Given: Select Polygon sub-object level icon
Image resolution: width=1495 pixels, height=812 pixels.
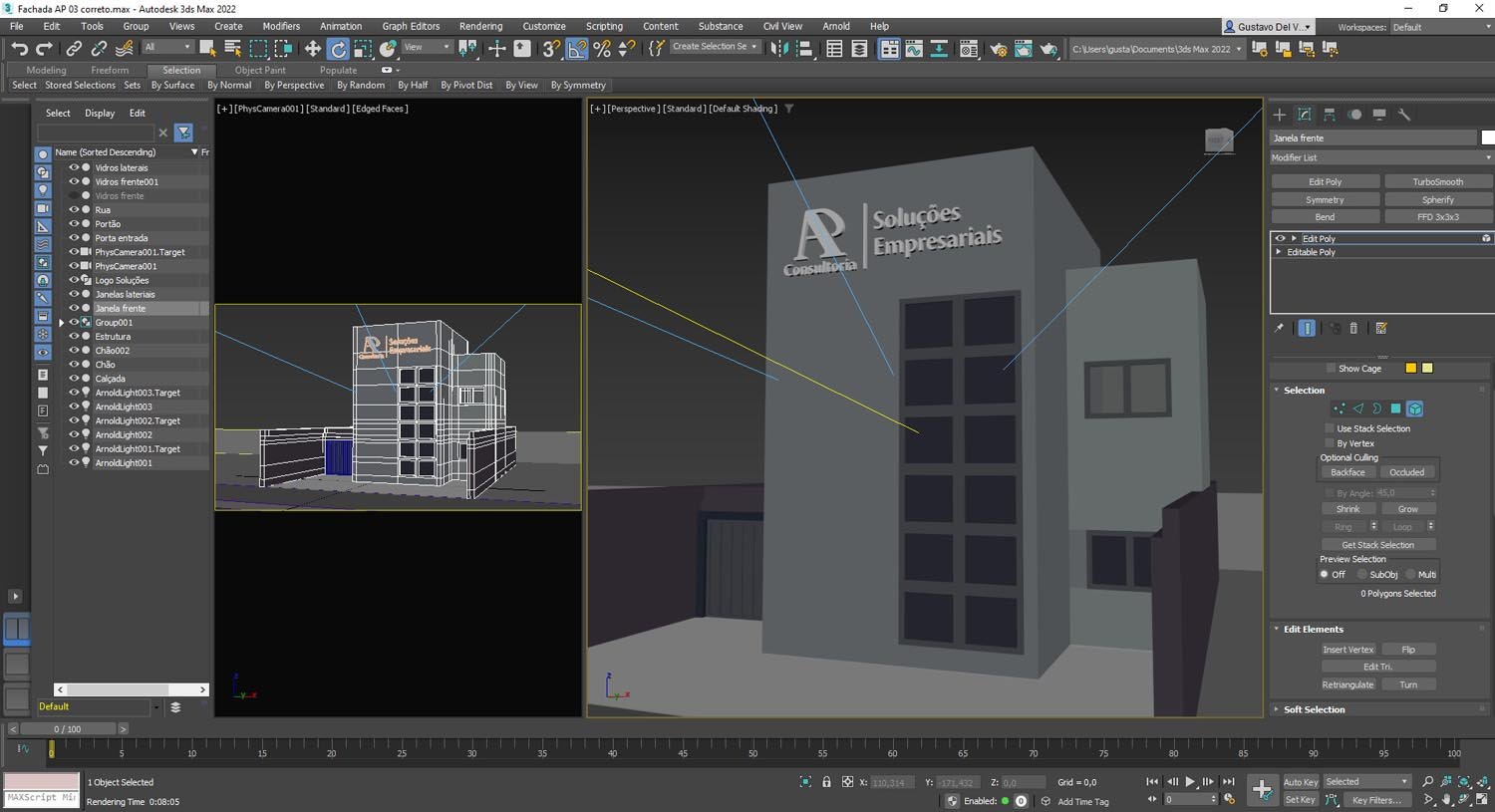Looking at the screenshot, I should 1395,408.
